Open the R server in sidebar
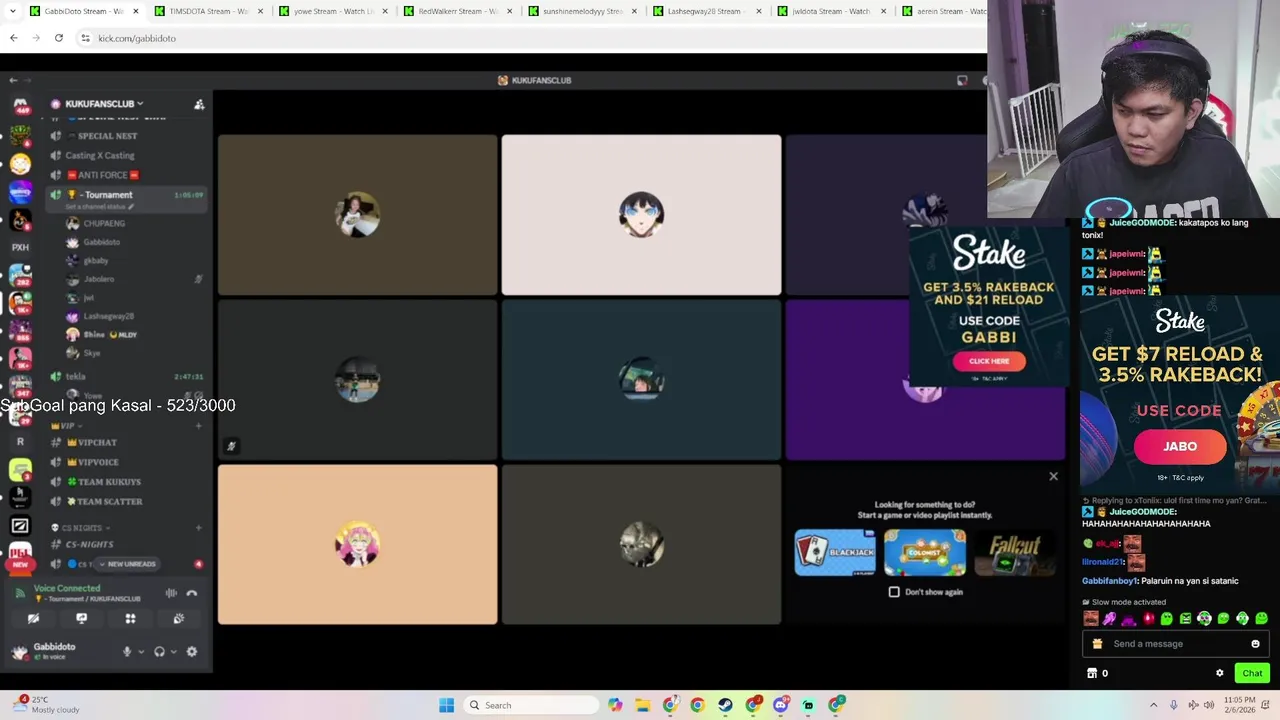 tap(20, 441)
